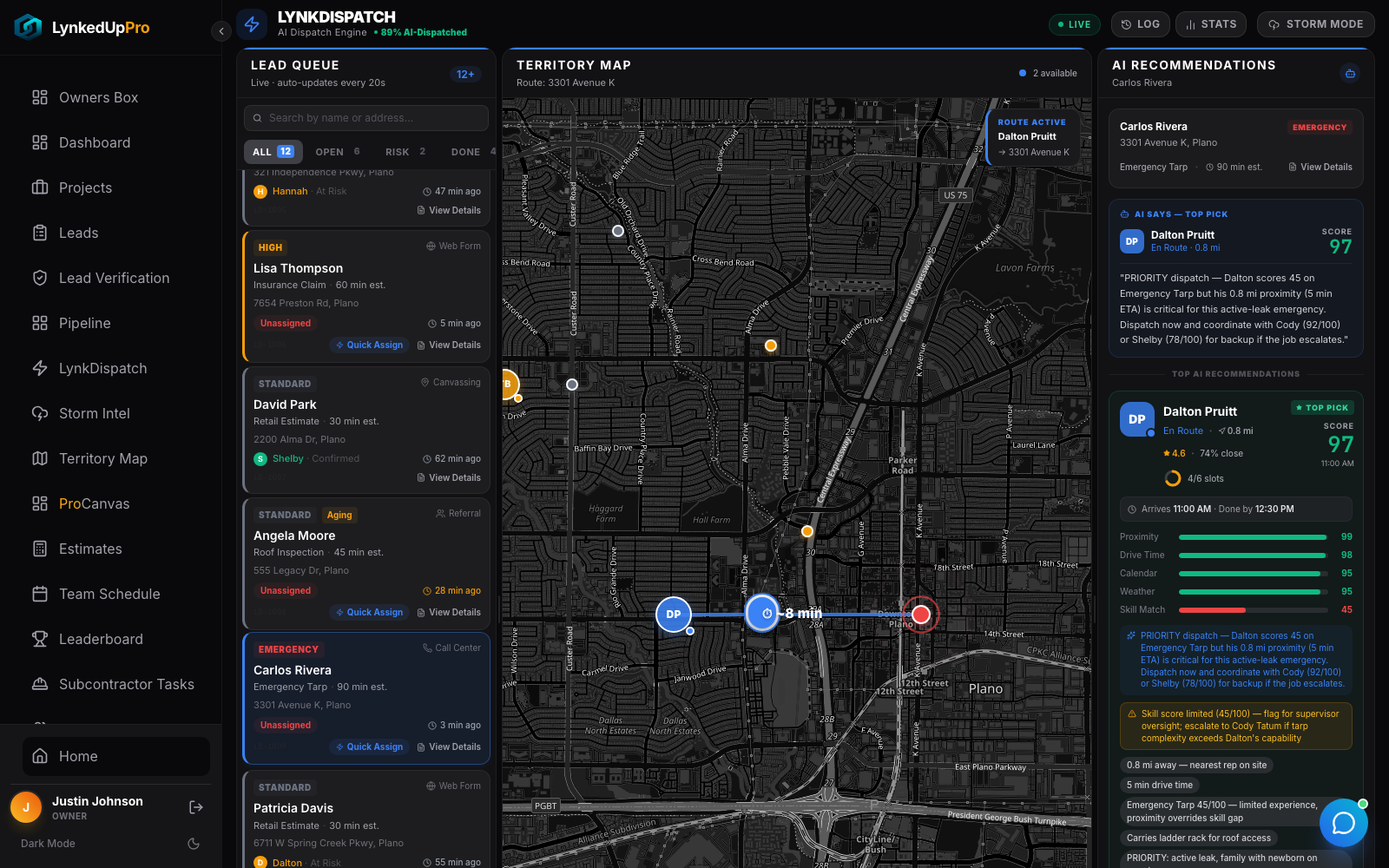Screen dimensions: 1389x868
Task: Open the dispatch LOG
Action: click(1141, 24)
